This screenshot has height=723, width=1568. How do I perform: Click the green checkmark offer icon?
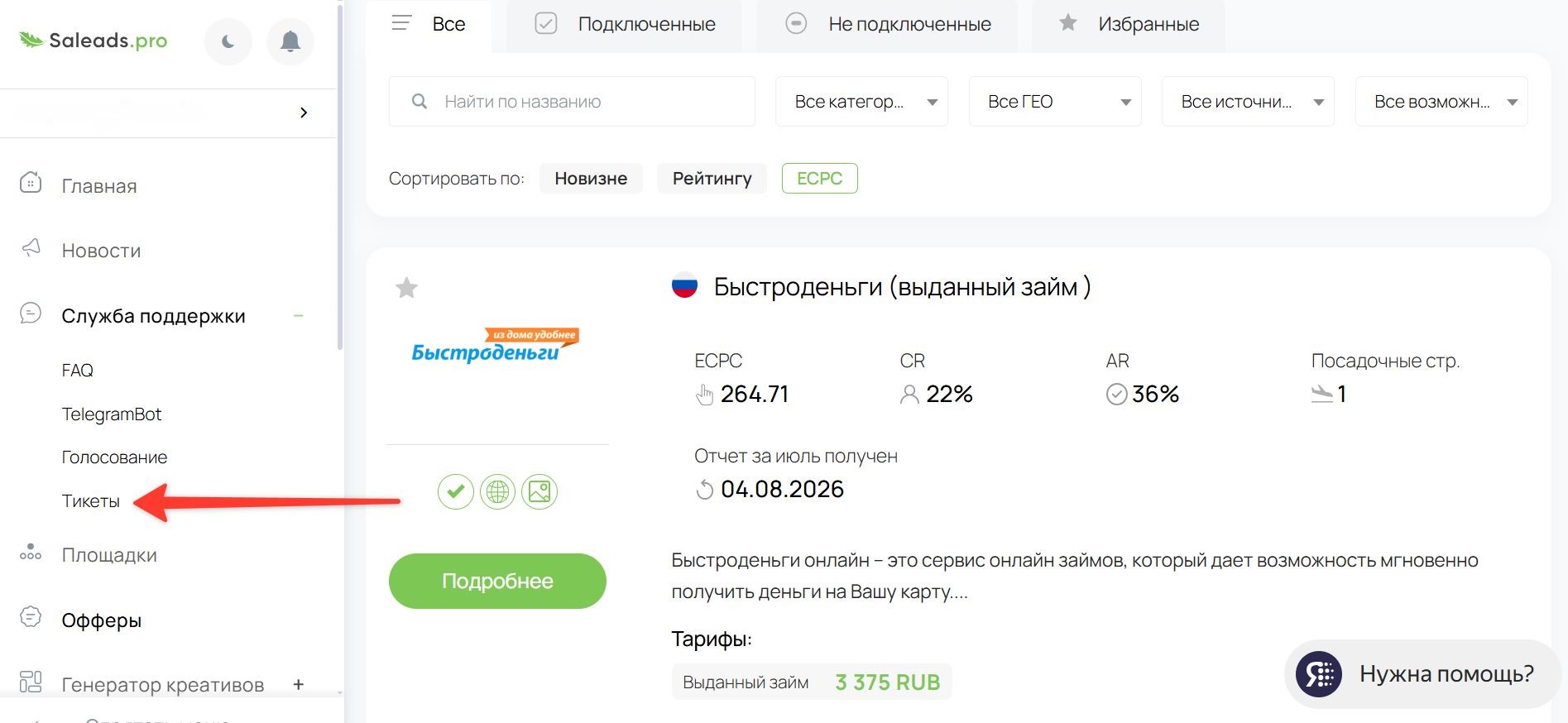tap(456, 492)
